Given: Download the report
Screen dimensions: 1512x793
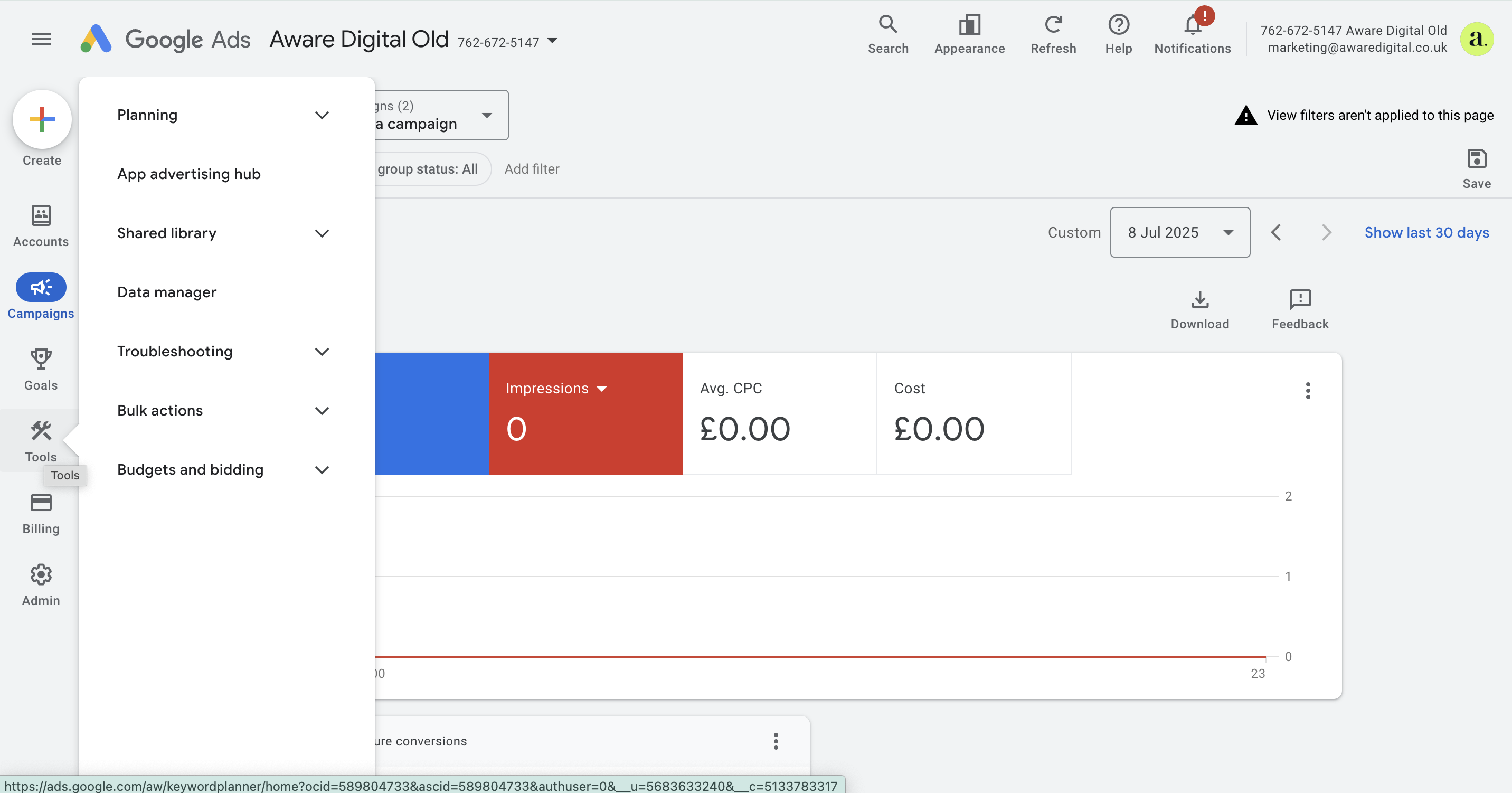Looking at the screenshot, I should 1200,310.
